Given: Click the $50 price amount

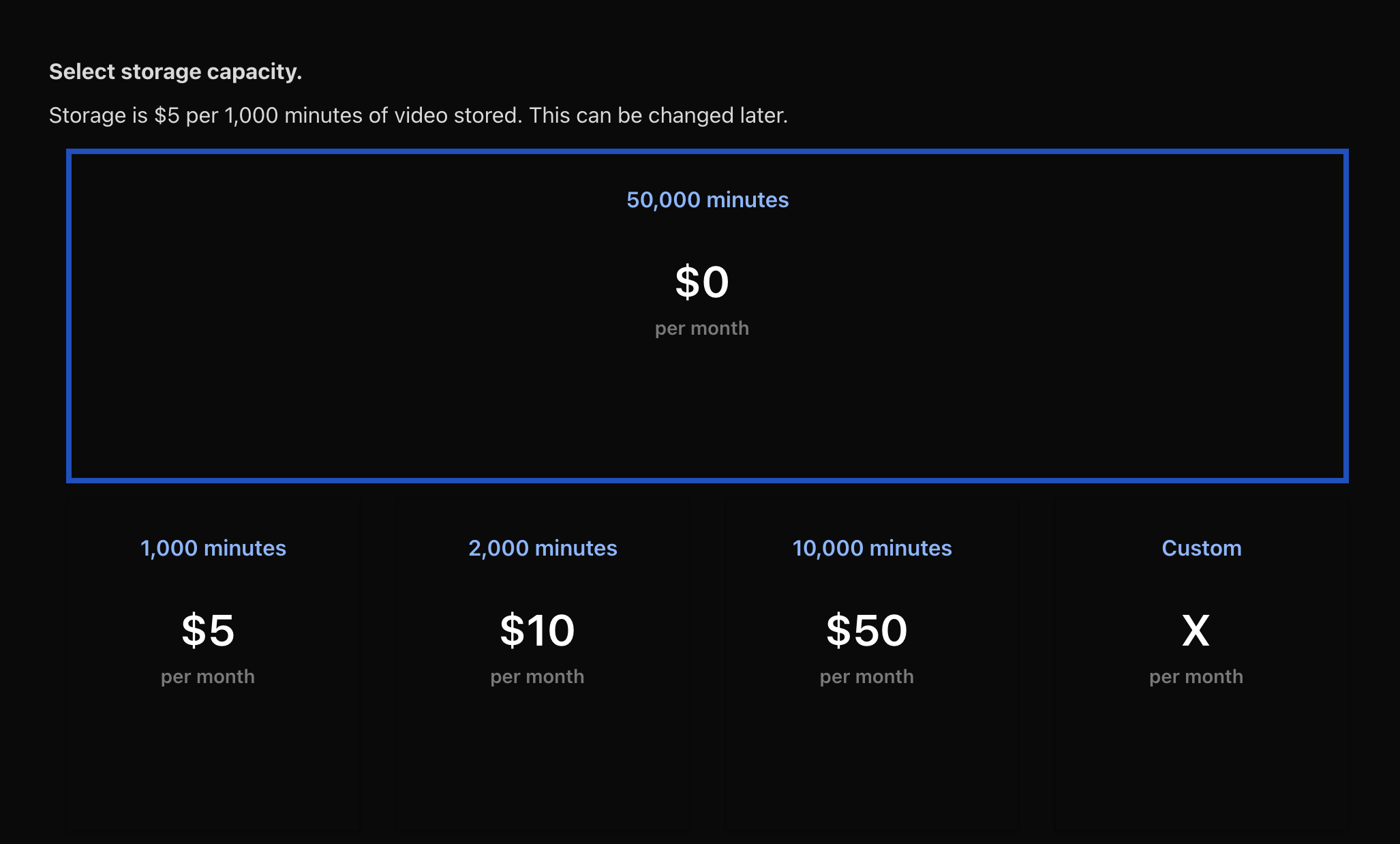Looking at the screenshot, I should pos(866,631).
